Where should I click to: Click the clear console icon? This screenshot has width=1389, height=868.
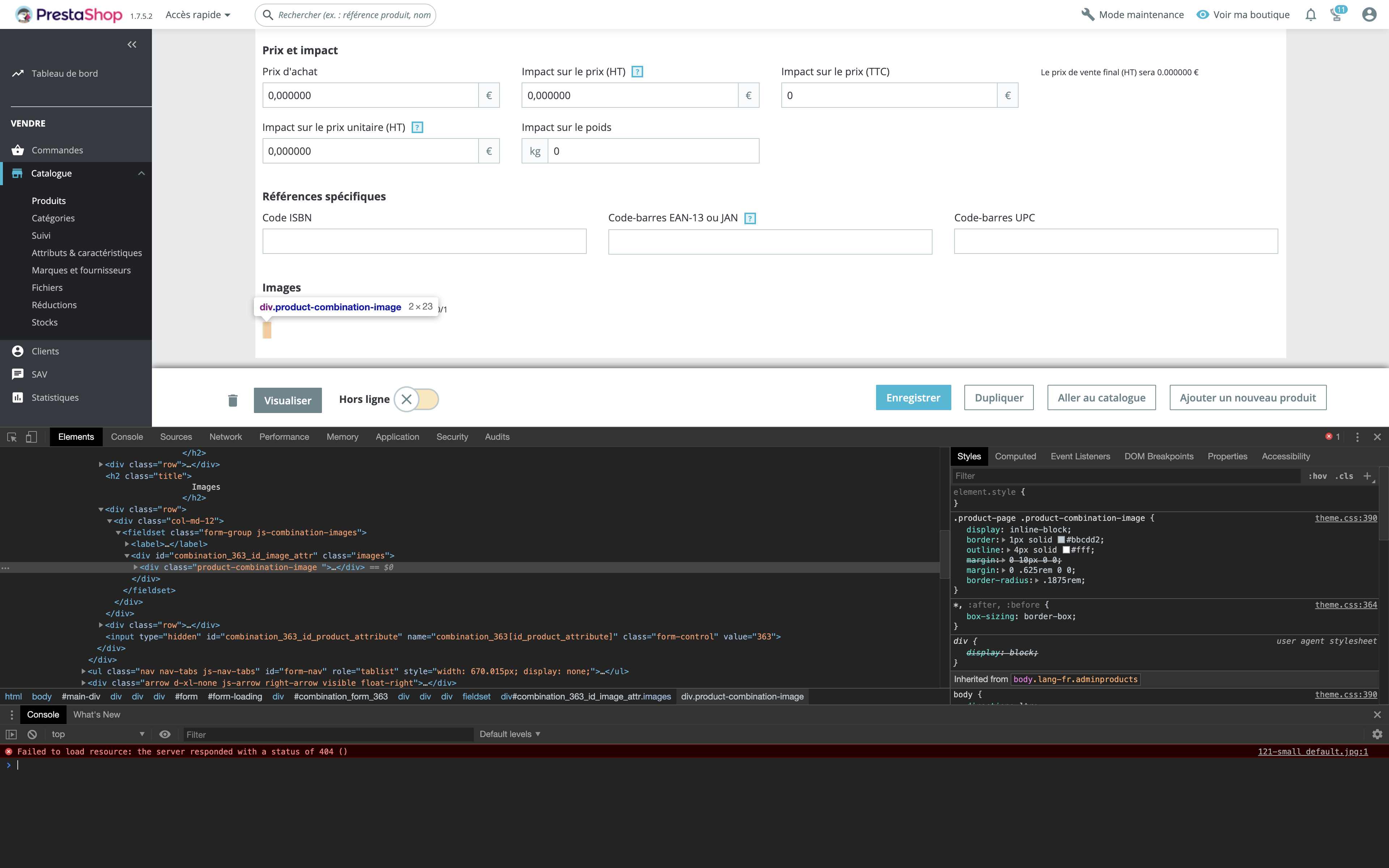tap(32, 734)
